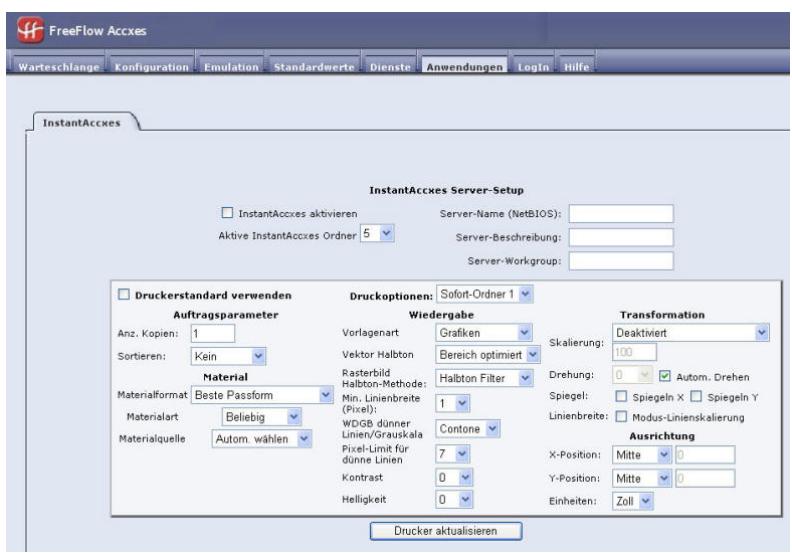Open the Hilfe tab
792x553 pixels.
point(576,67)
